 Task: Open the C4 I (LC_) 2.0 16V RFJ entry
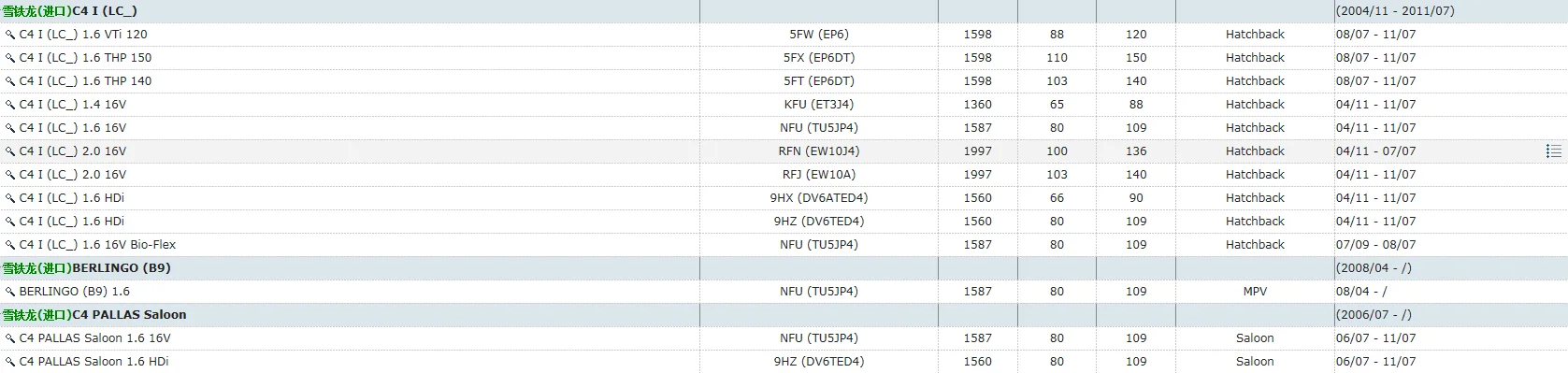point(72,175)
